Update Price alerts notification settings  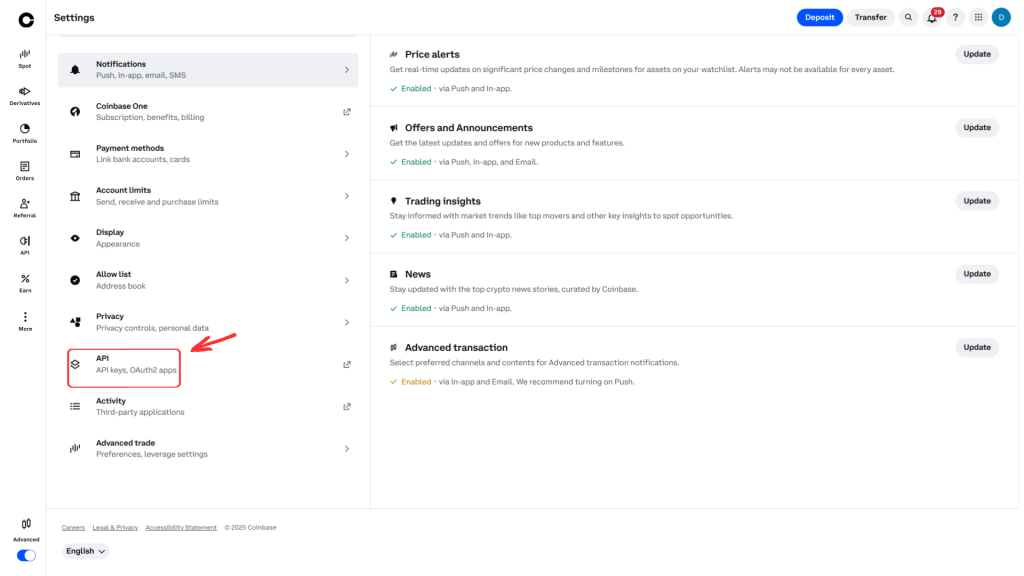(x=977, y=54)
